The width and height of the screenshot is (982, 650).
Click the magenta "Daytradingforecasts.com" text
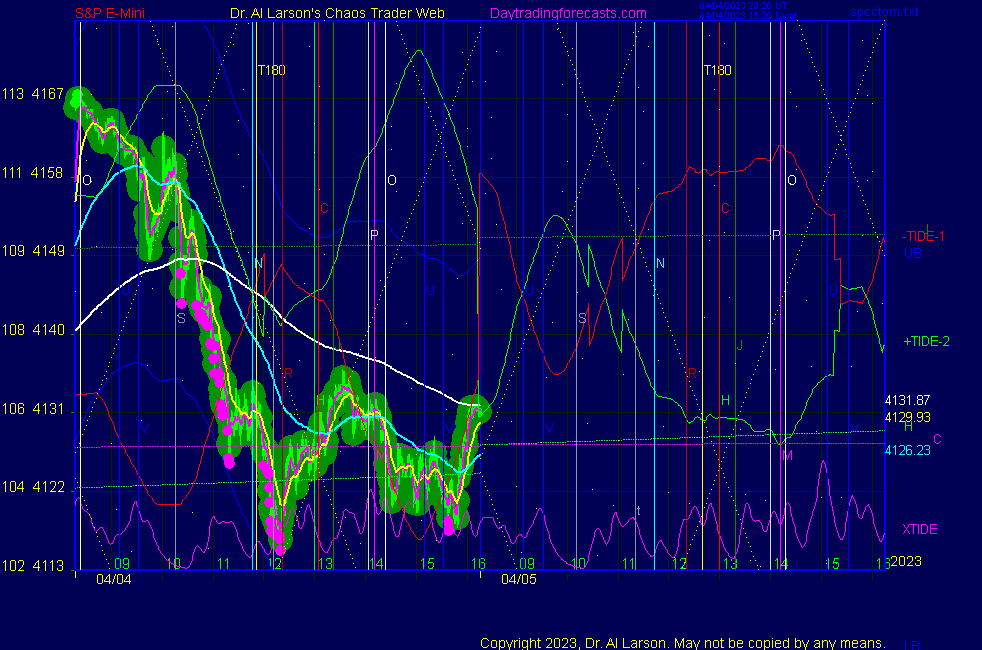[x=568, y=13]
